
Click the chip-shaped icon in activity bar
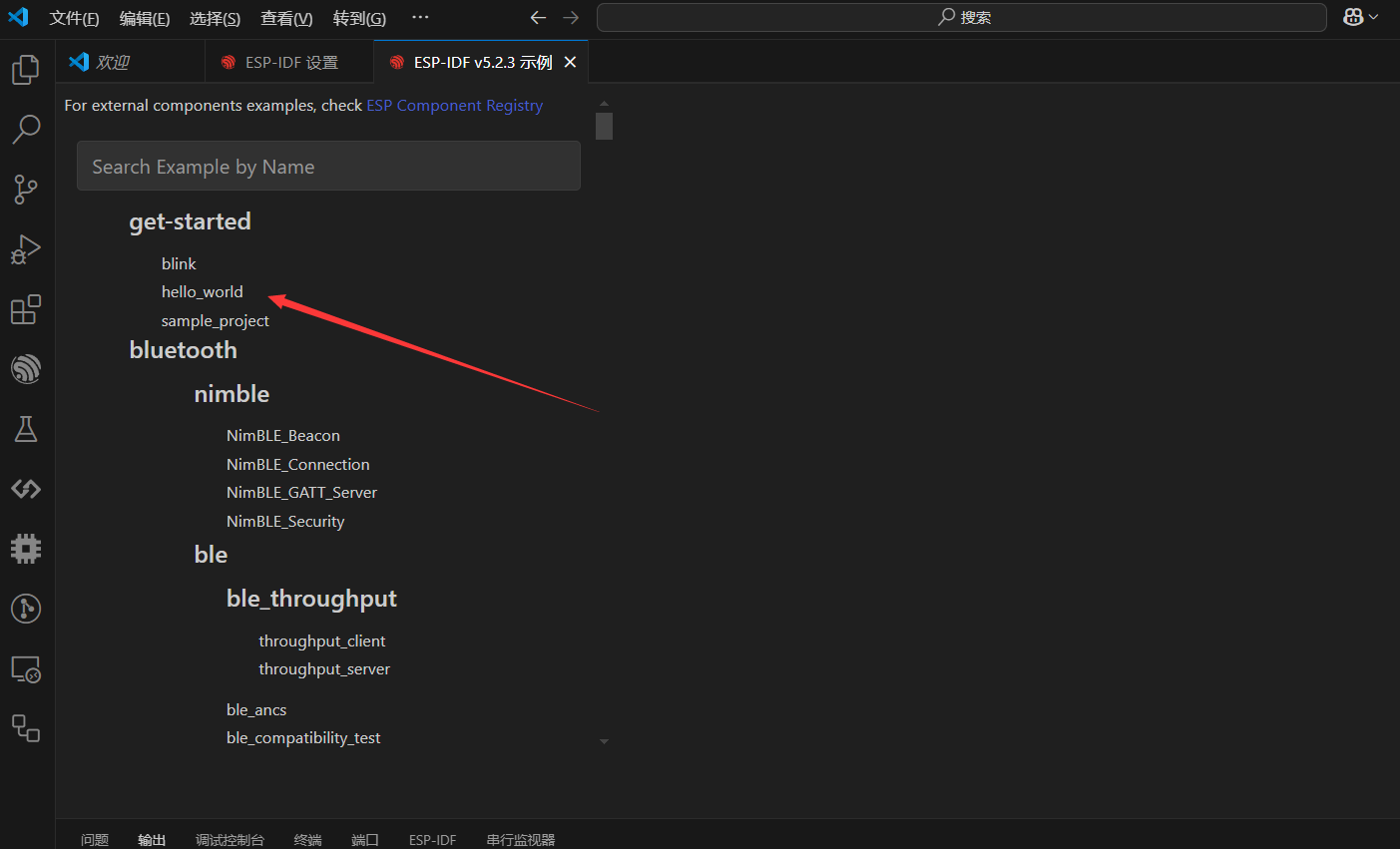pyautogui.click(x=26, y=549)
